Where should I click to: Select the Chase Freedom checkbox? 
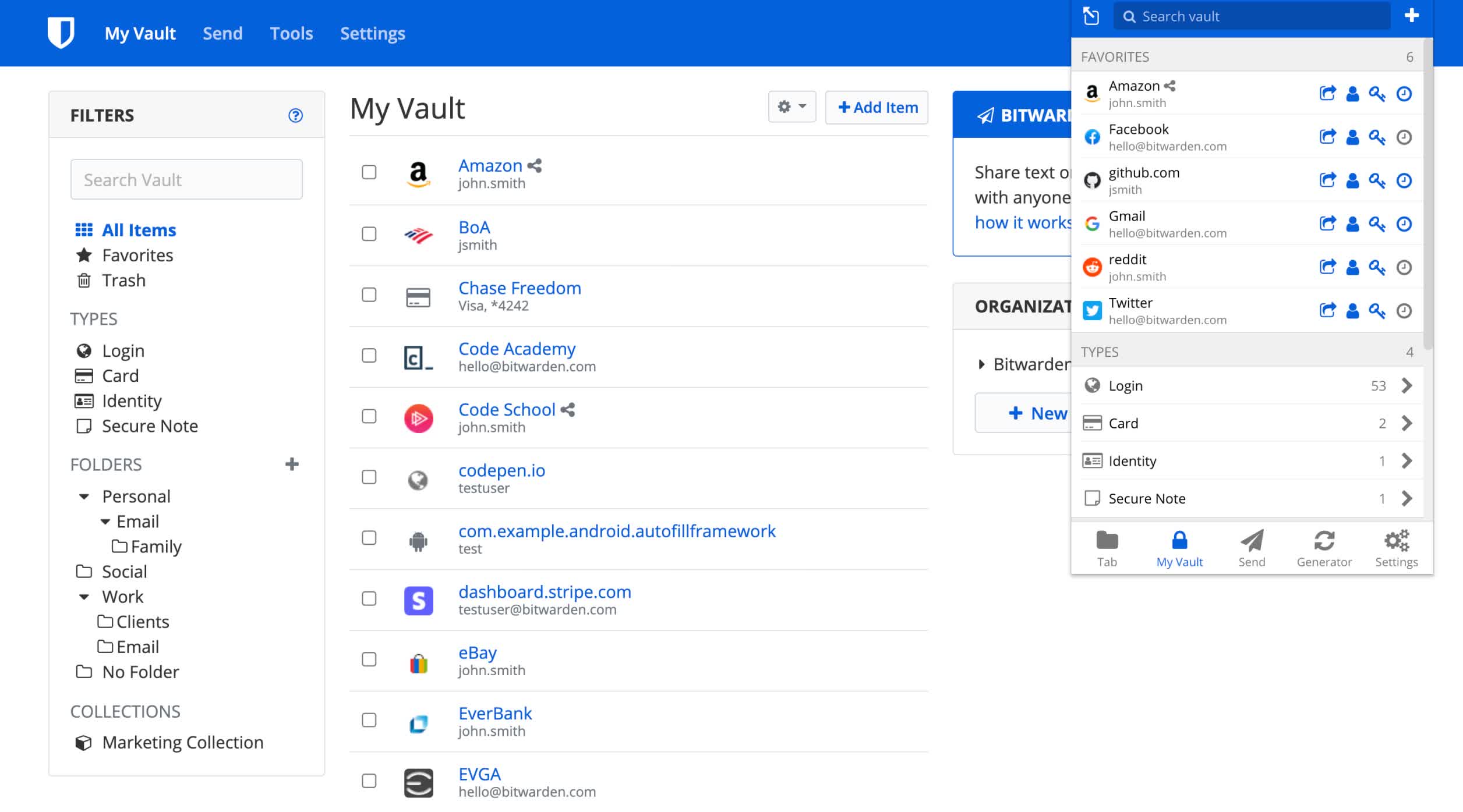[369, 295]
